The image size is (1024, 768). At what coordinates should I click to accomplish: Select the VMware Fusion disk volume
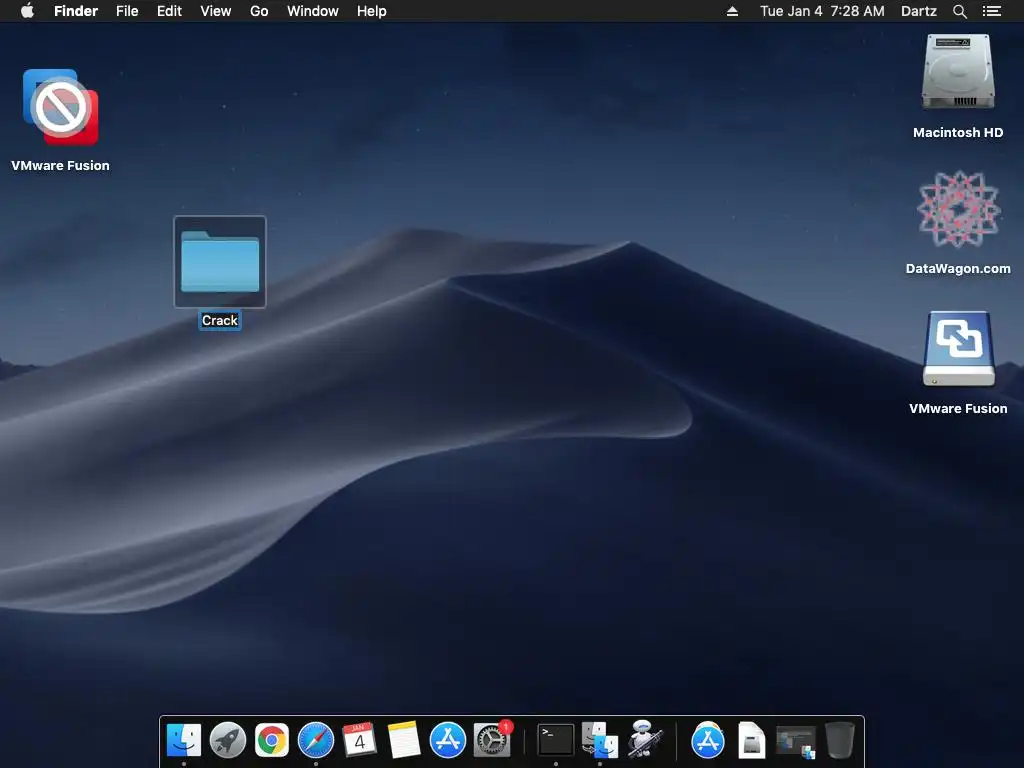coord(958,349)
